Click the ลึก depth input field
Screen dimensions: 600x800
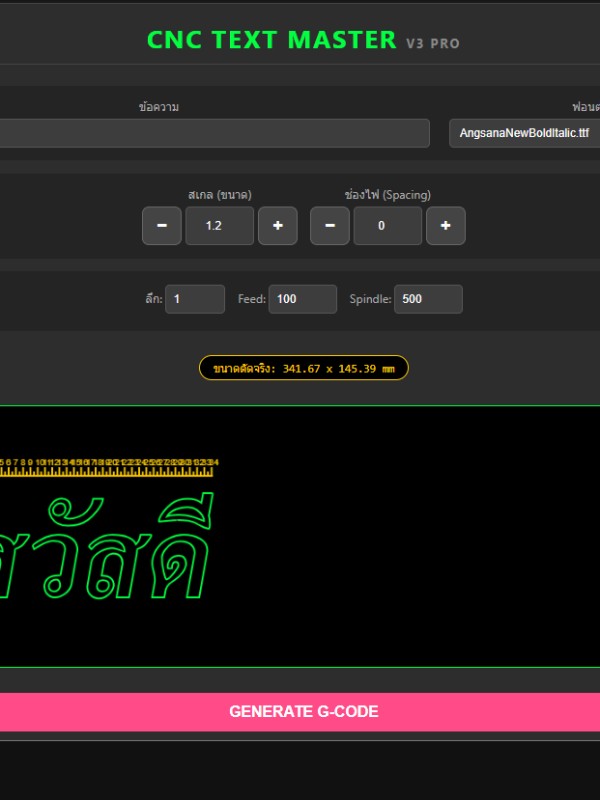pyautogui.click(x=195, y=299)
